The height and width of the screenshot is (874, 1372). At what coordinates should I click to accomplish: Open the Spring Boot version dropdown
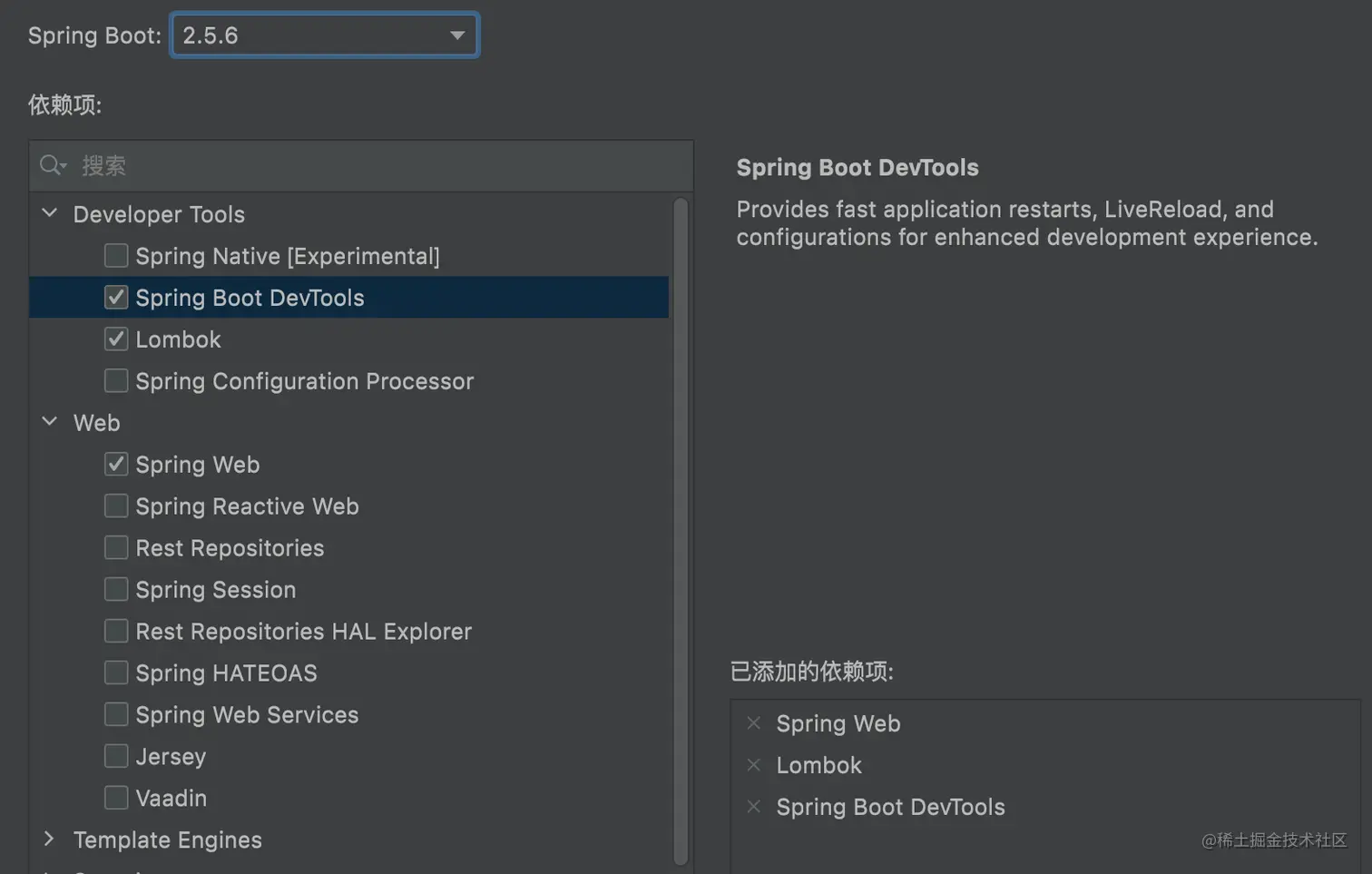tap(324, 35)
